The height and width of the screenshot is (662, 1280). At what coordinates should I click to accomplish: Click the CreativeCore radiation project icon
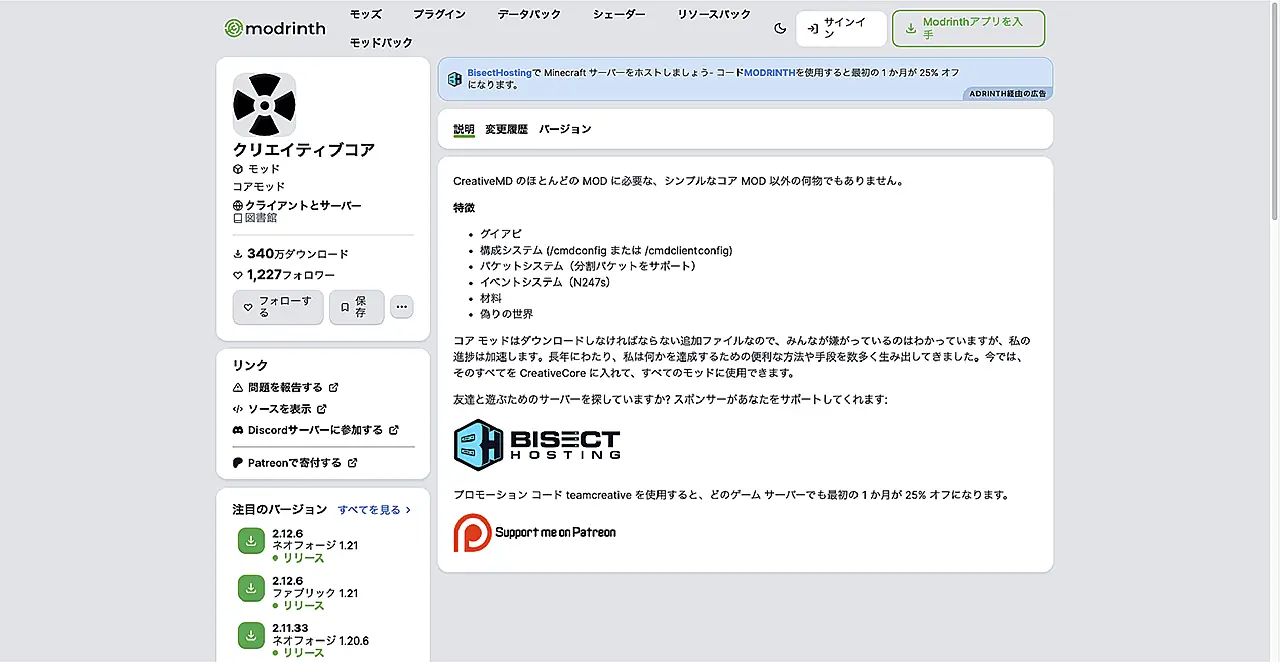tap(264, 105)
